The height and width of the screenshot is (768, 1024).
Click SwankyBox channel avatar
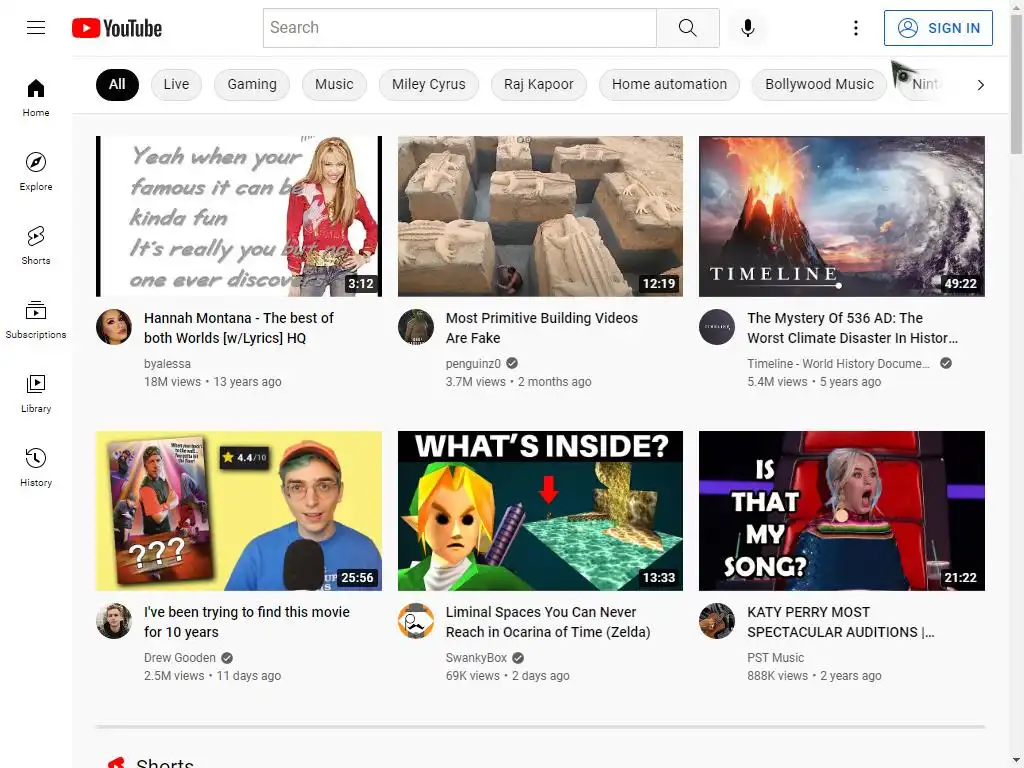pos(416,621)
